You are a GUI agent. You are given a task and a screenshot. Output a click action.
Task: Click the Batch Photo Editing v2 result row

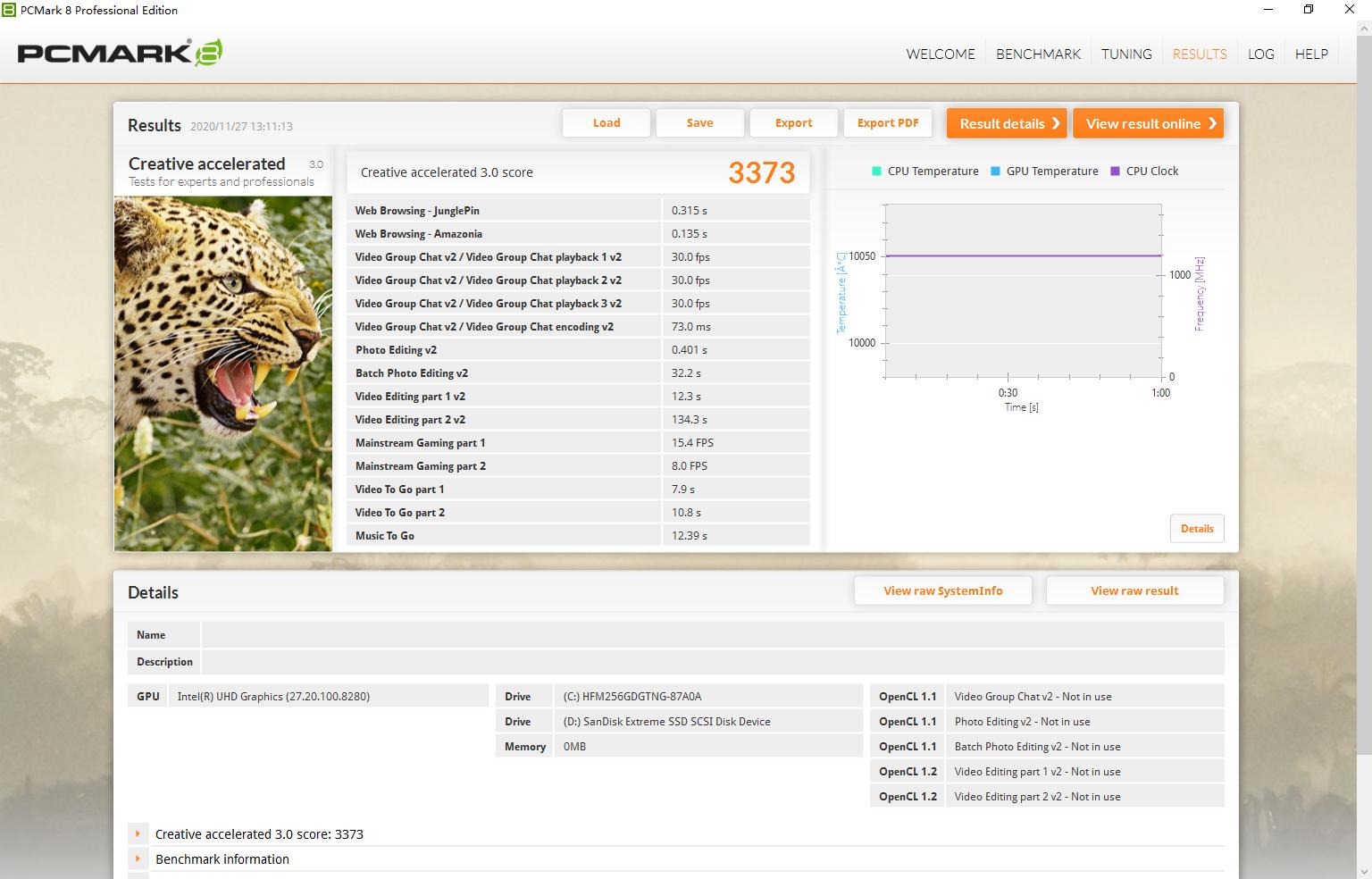click(578, 373)
